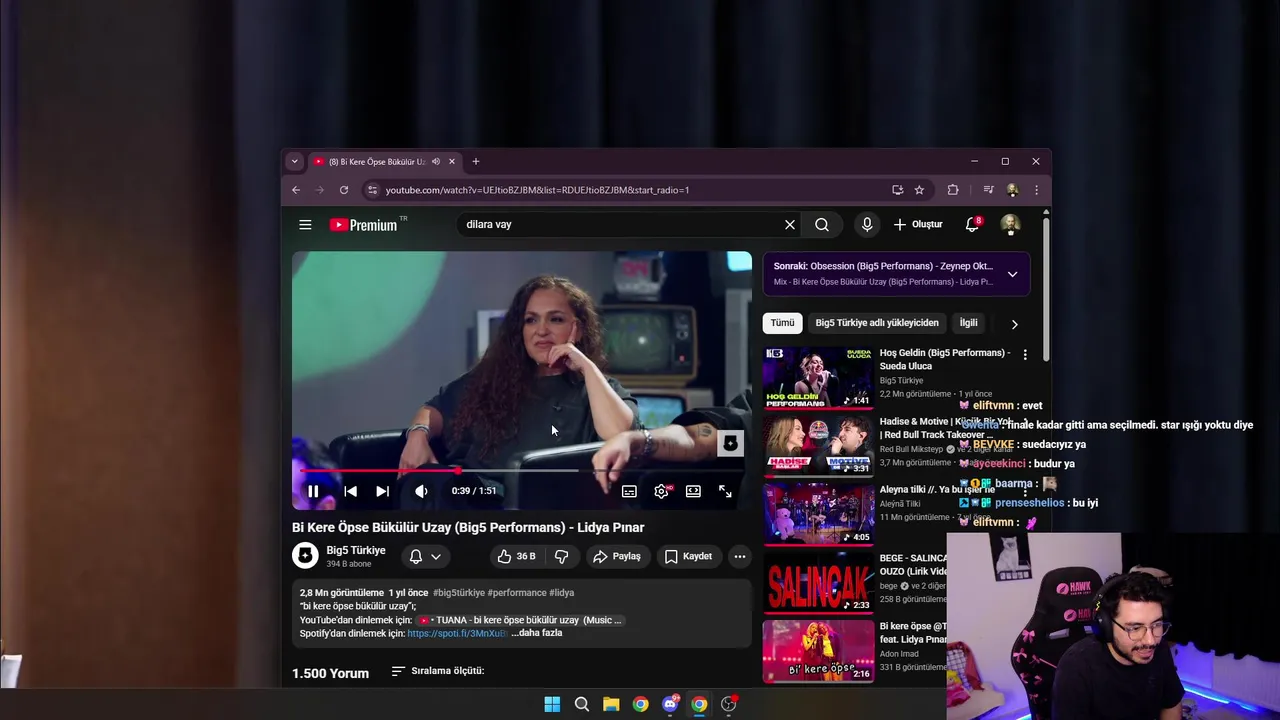Viewport: 1280px width, 720px height.
Task: Open File Explorer from taskbar
Action: click(x=611, y=704)
